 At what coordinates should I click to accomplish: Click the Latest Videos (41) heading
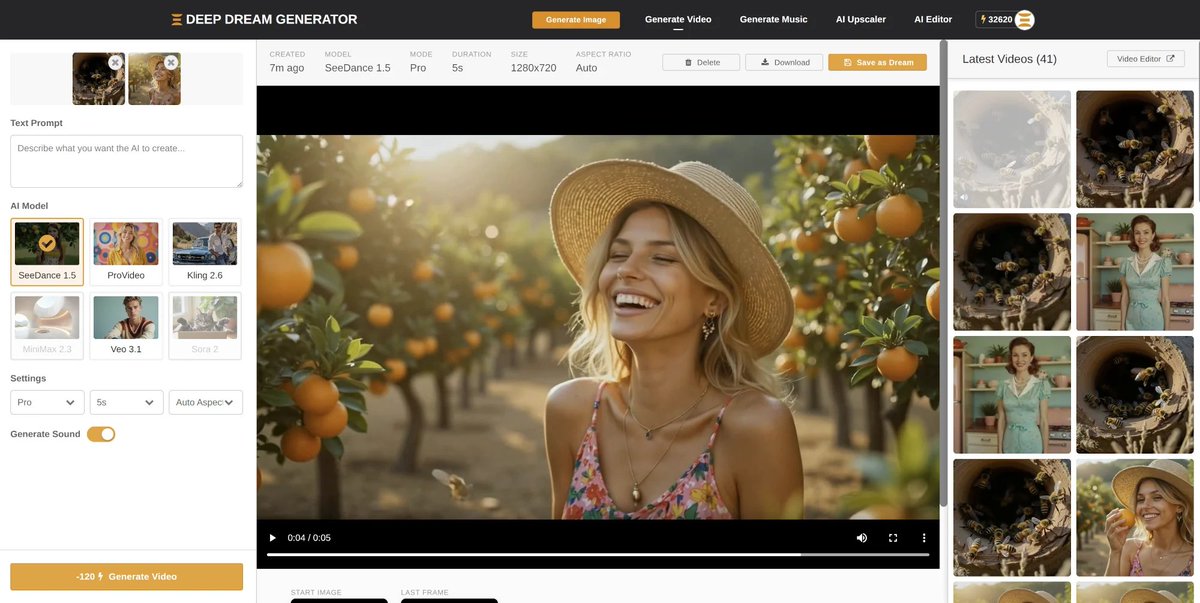pyautogui.click(x=1009, y=59)
